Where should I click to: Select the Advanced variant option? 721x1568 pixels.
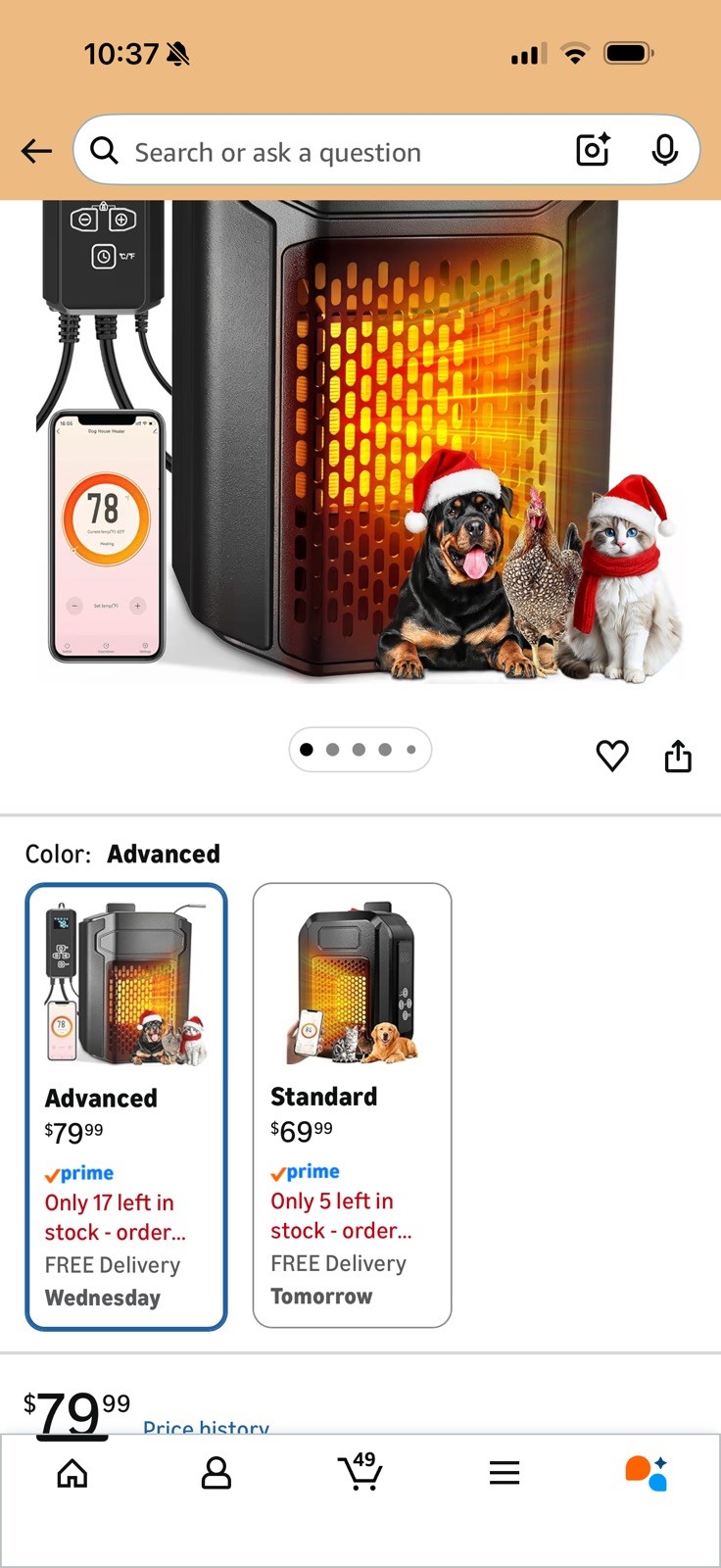coord(126,1107)
